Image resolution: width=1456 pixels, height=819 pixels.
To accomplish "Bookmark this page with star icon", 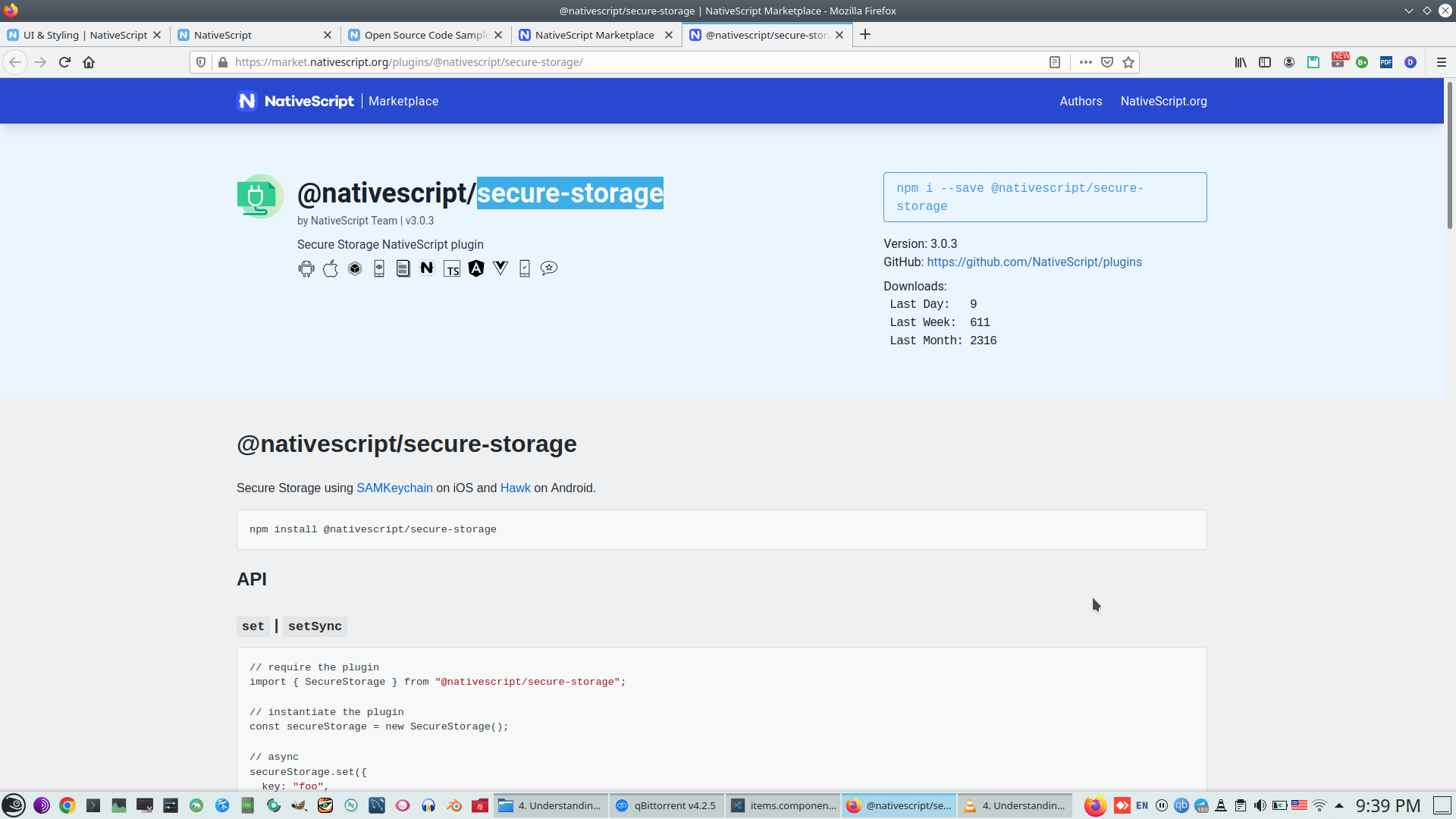I will 1128,62.
